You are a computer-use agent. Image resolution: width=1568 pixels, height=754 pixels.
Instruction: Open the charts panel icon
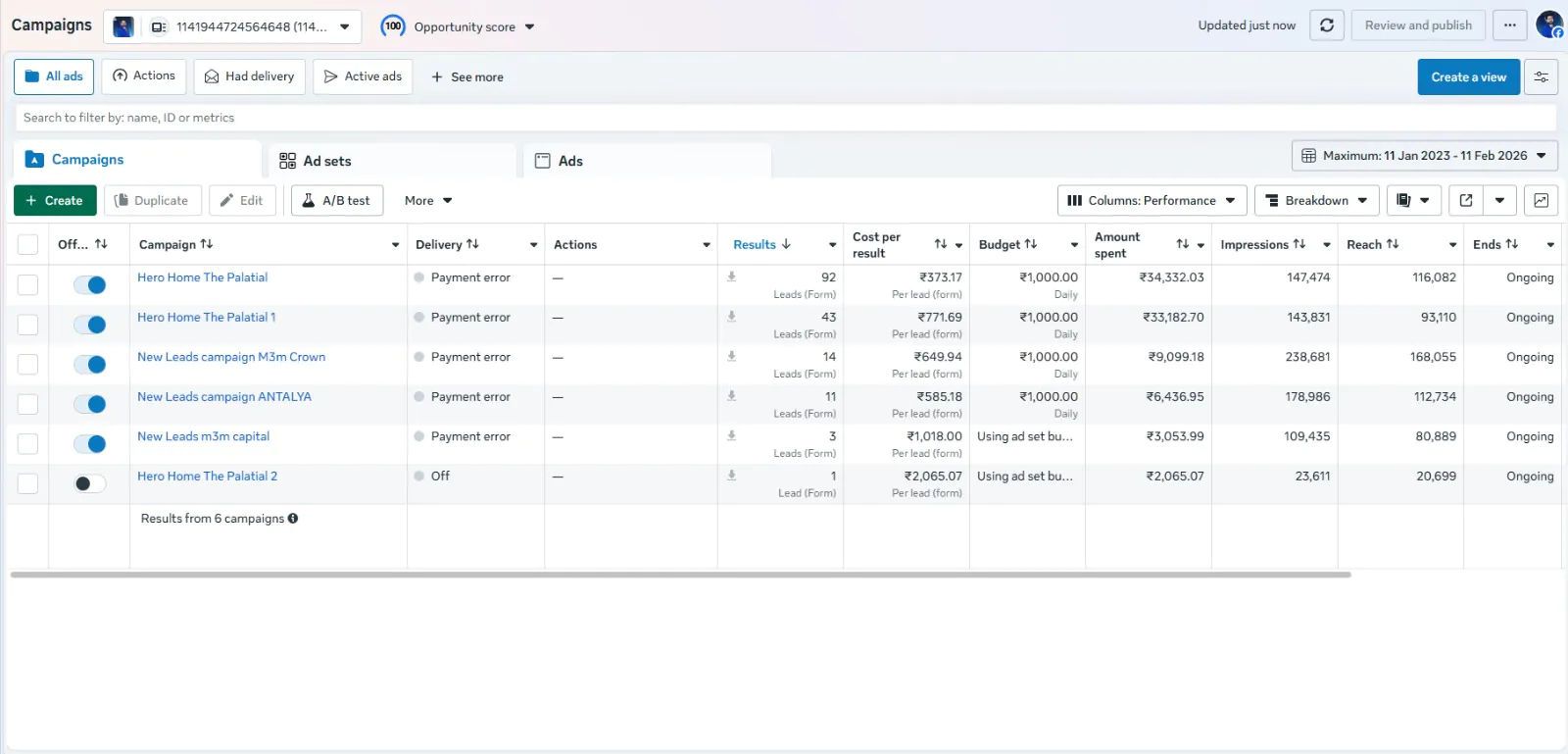point(1542,200)
